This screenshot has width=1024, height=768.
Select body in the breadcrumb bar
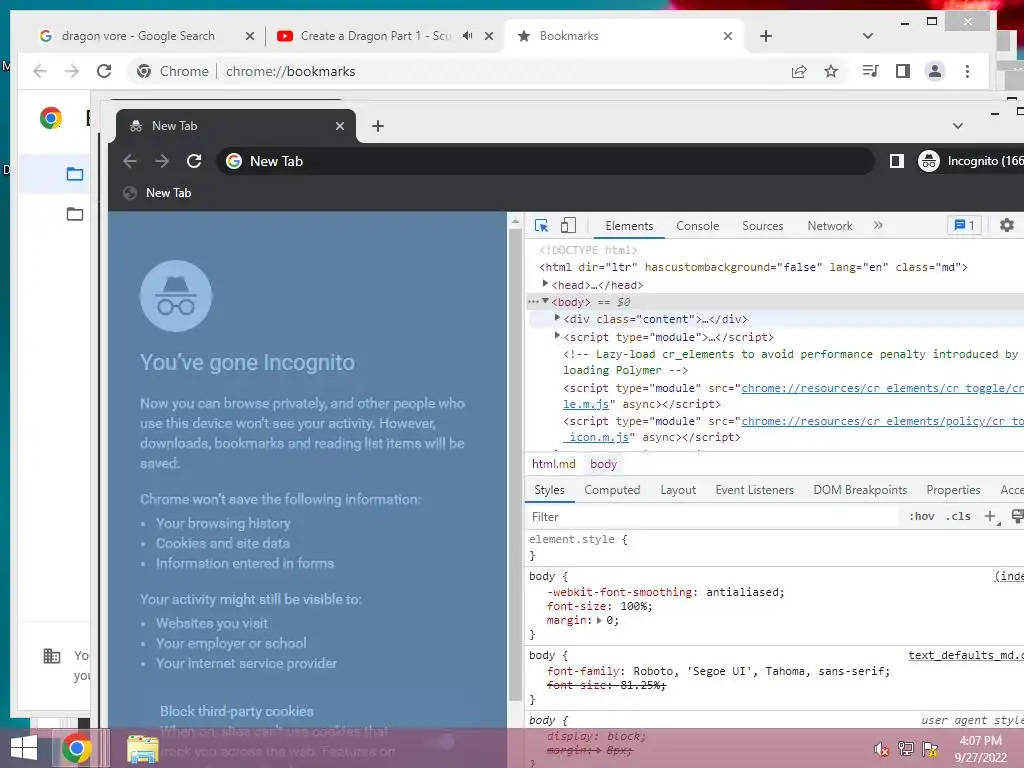click(603, 464)
